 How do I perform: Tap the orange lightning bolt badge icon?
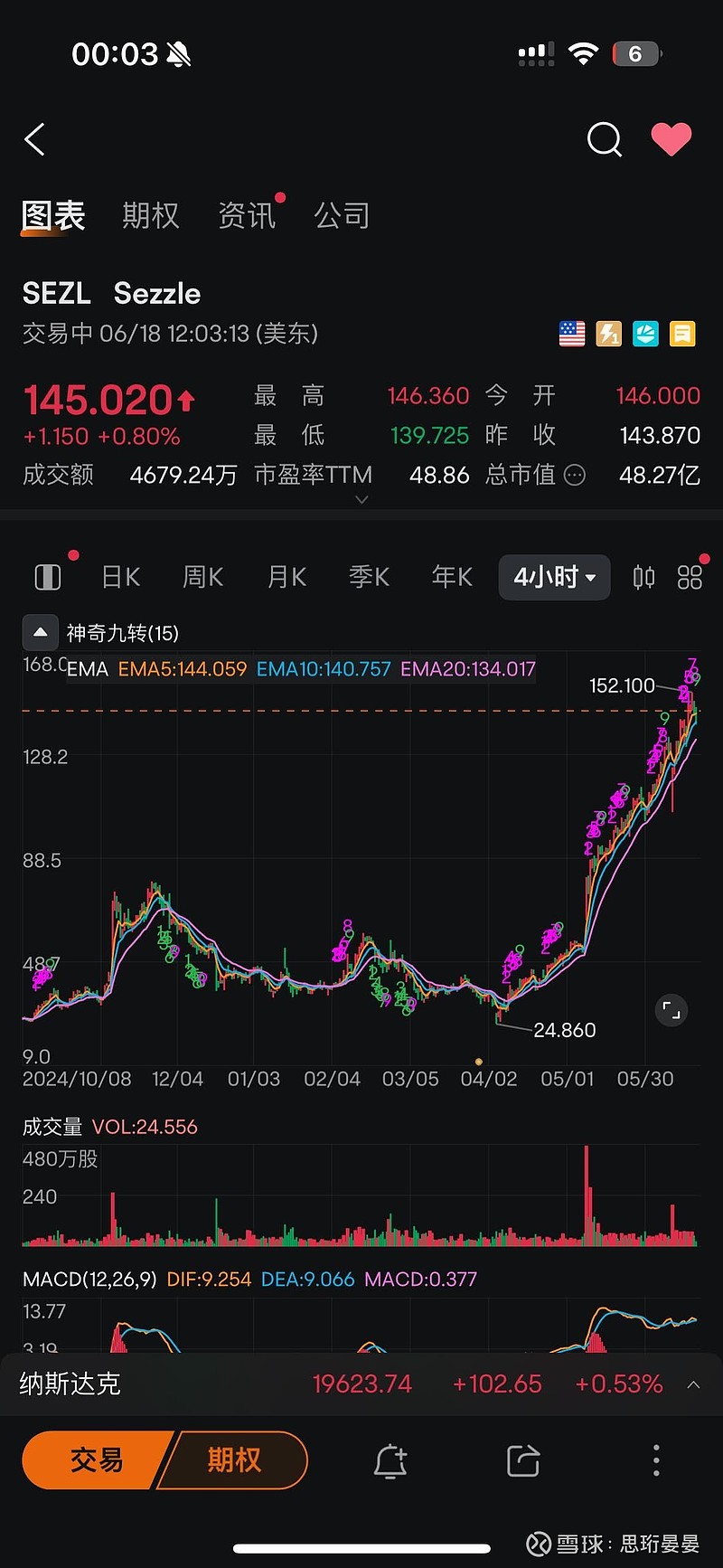[609, 335]
